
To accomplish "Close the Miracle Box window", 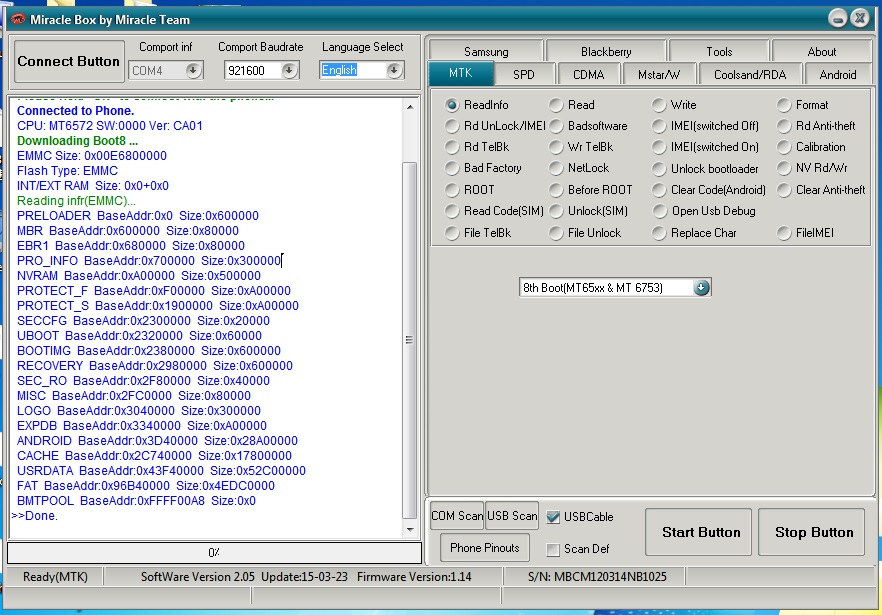I will [860, 19].
